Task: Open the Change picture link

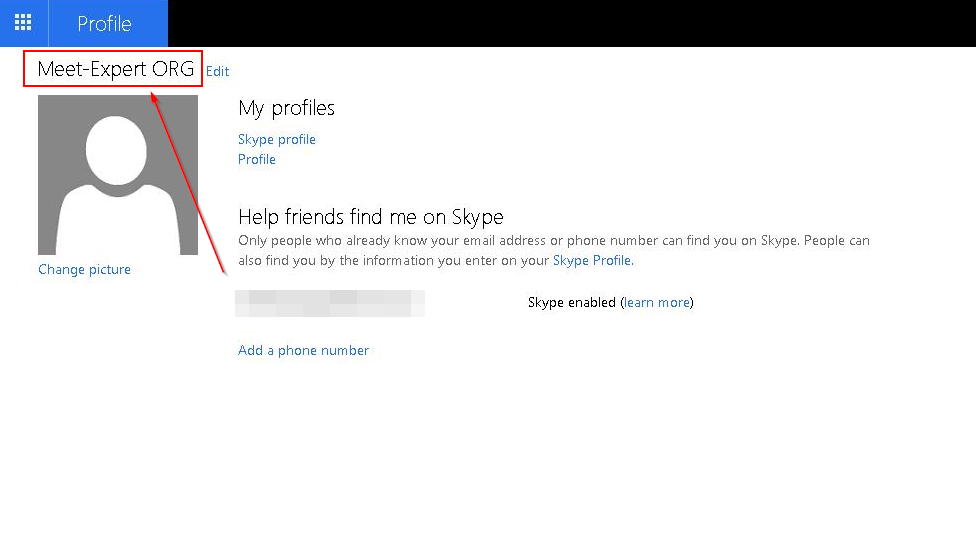Action: coord(84,270)
